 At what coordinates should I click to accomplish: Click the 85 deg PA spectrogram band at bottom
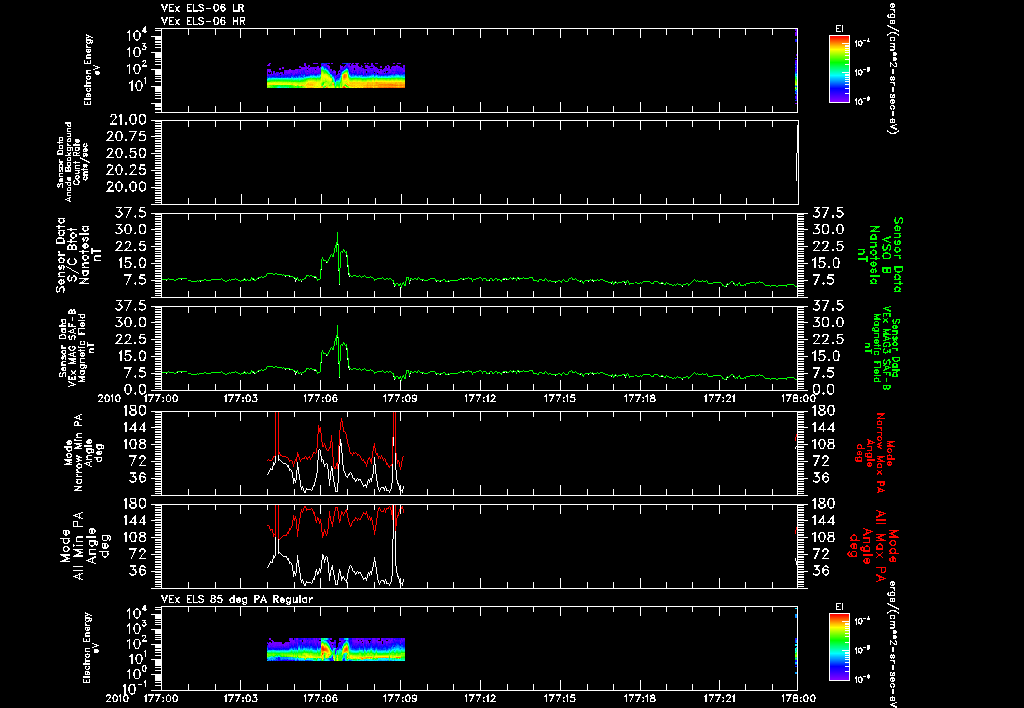coord(336,649)
